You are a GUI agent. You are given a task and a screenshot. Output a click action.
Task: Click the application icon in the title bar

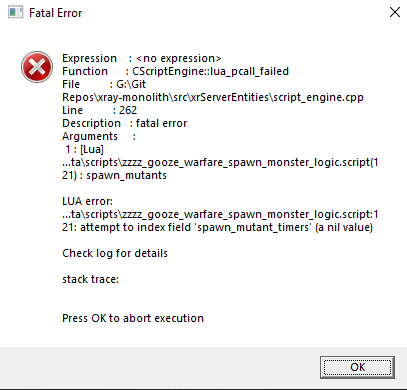point(16,13)
